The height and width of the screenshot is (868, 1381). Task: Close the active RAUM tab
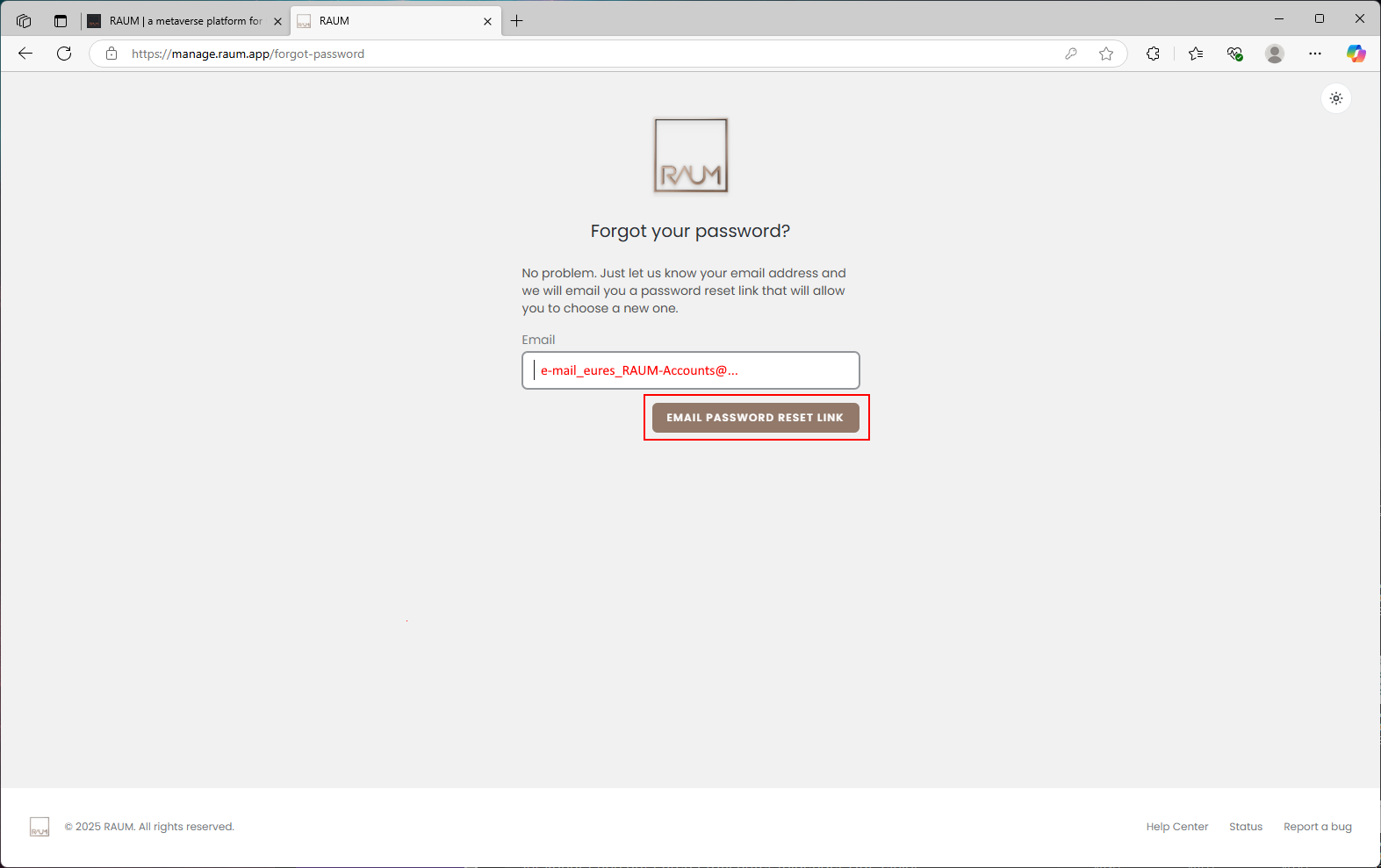pyautogui.click(x=487, y=21)
